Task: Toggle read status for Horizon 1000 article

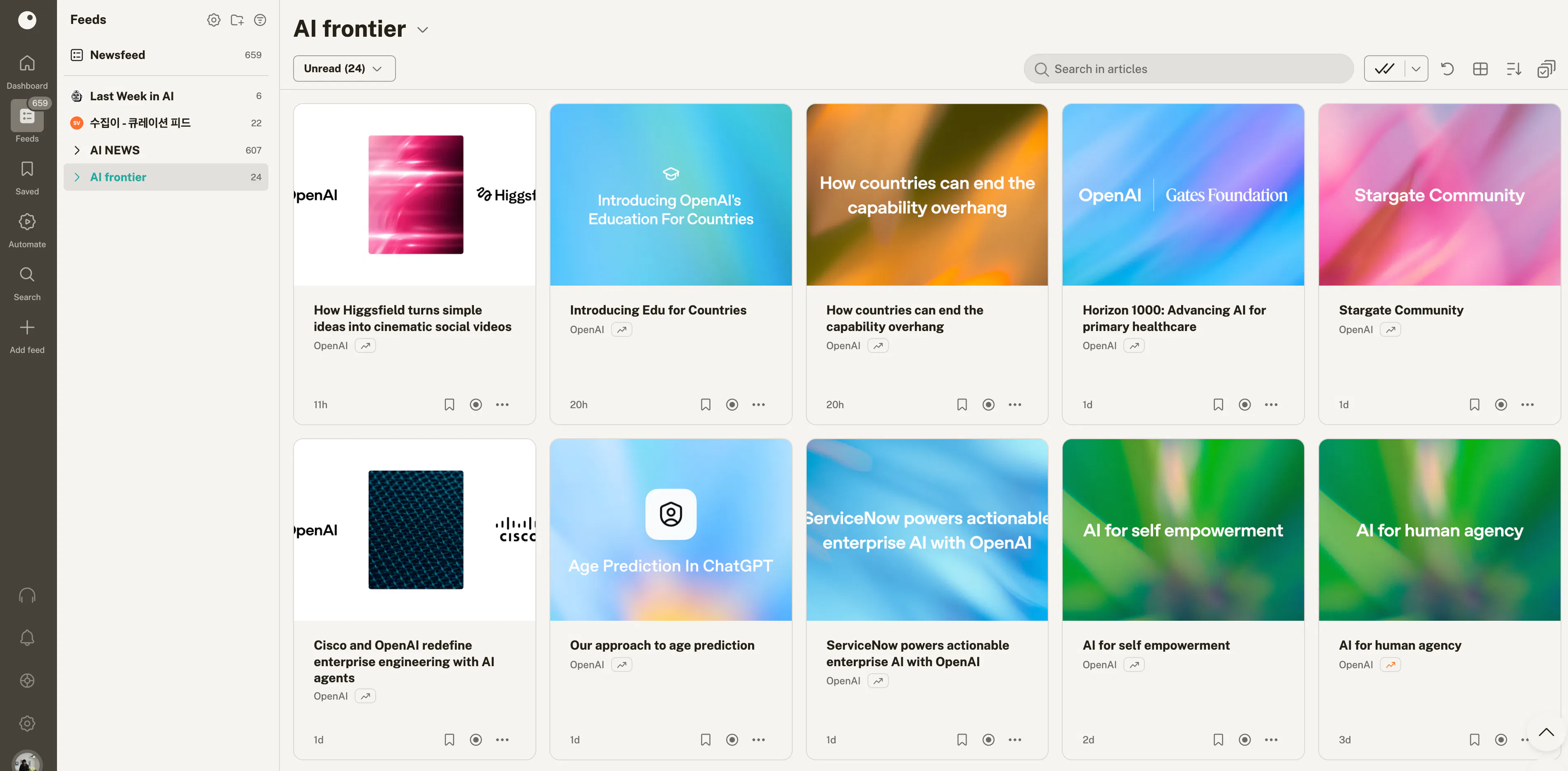Action: (x=1245, y=404)
